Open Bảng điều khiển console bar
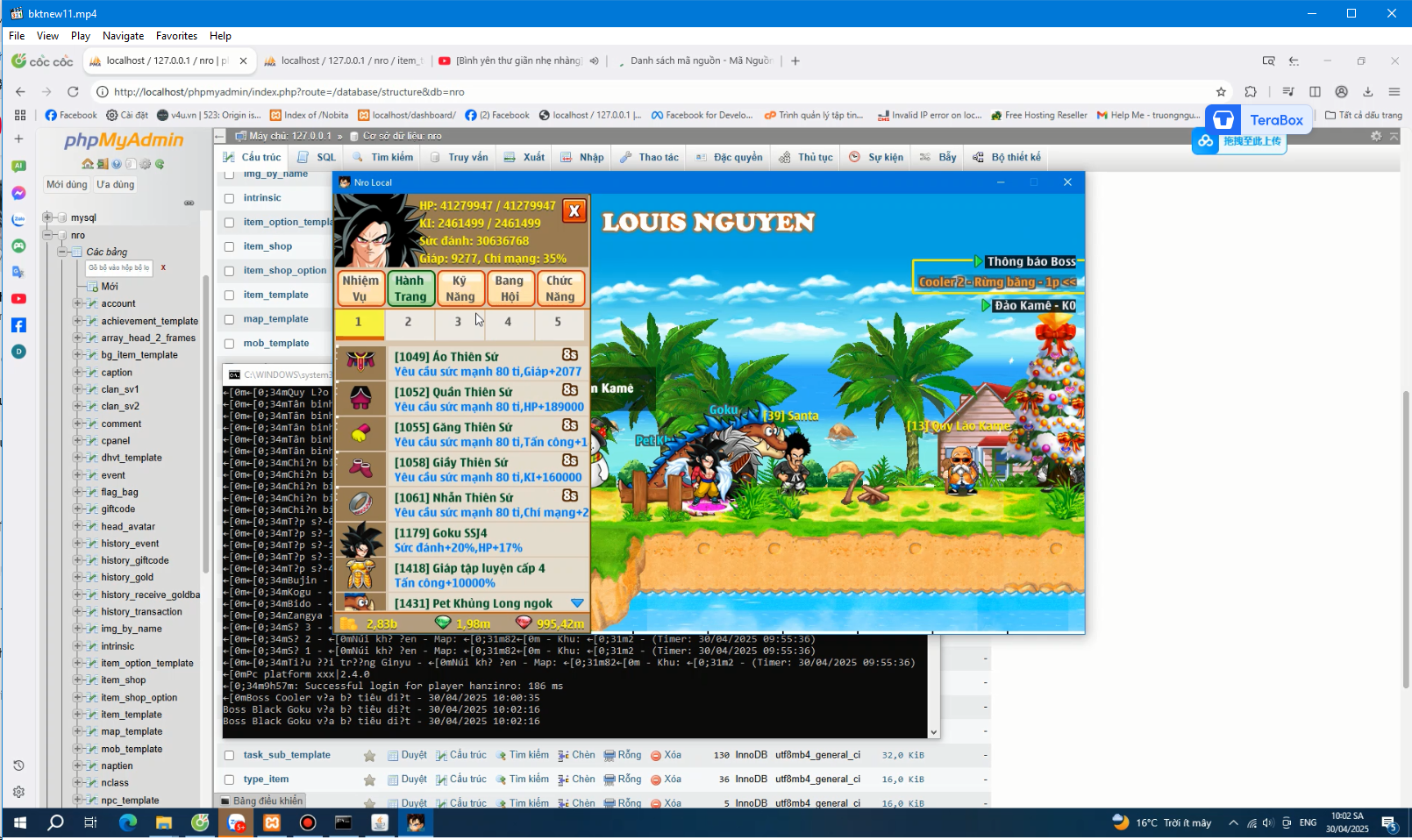The width and height of the screenshot is (1412, 840). 260,801
